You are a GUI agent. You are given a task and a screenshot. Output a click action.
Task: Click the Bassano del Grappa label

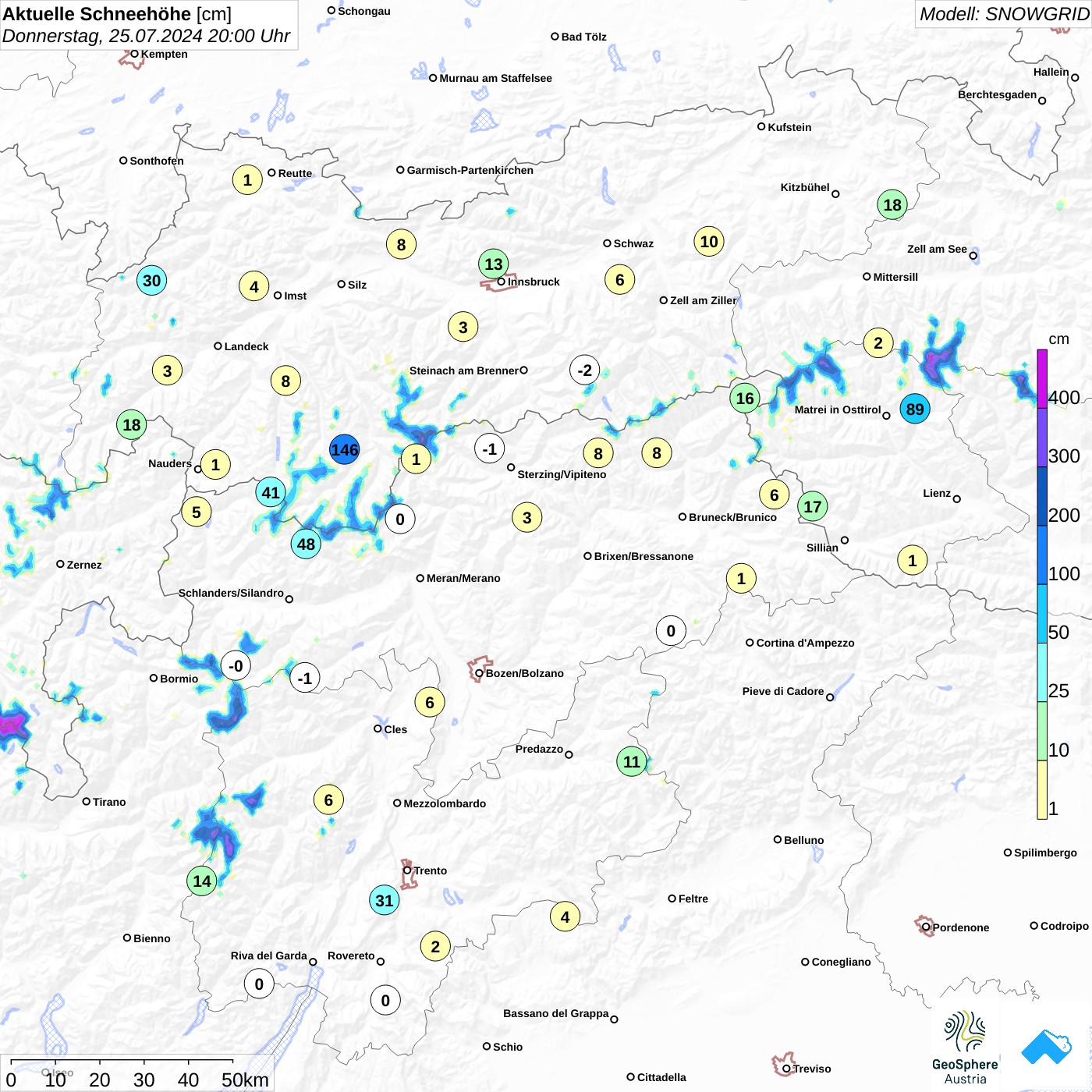556,1013
